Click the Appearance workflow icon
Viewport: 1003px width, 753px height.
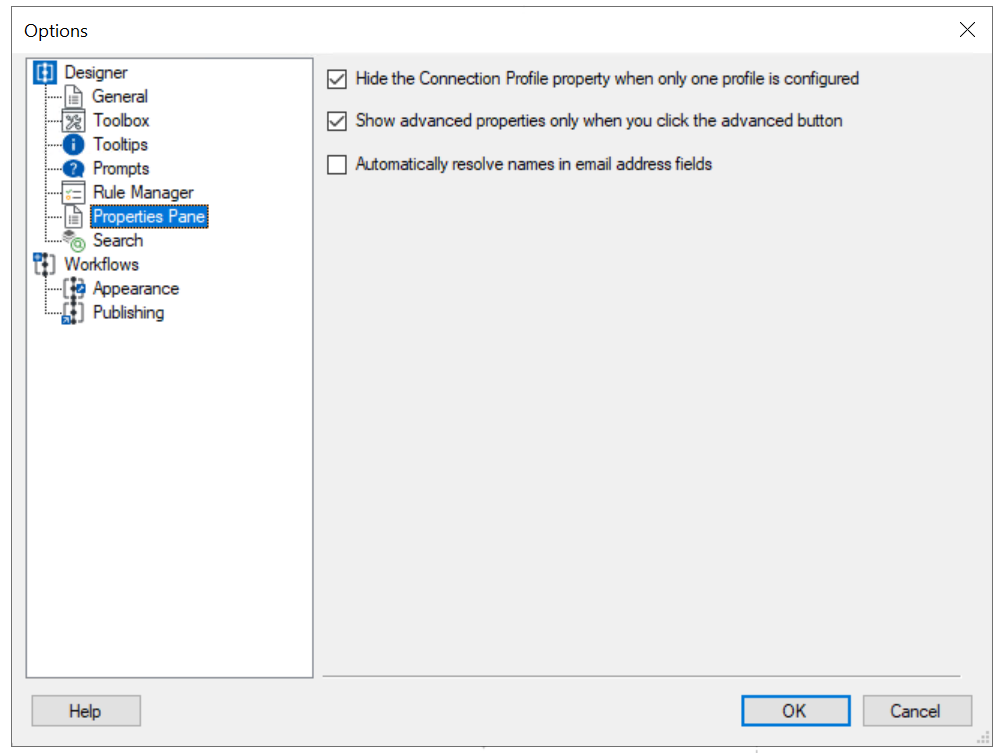point(75,289)
